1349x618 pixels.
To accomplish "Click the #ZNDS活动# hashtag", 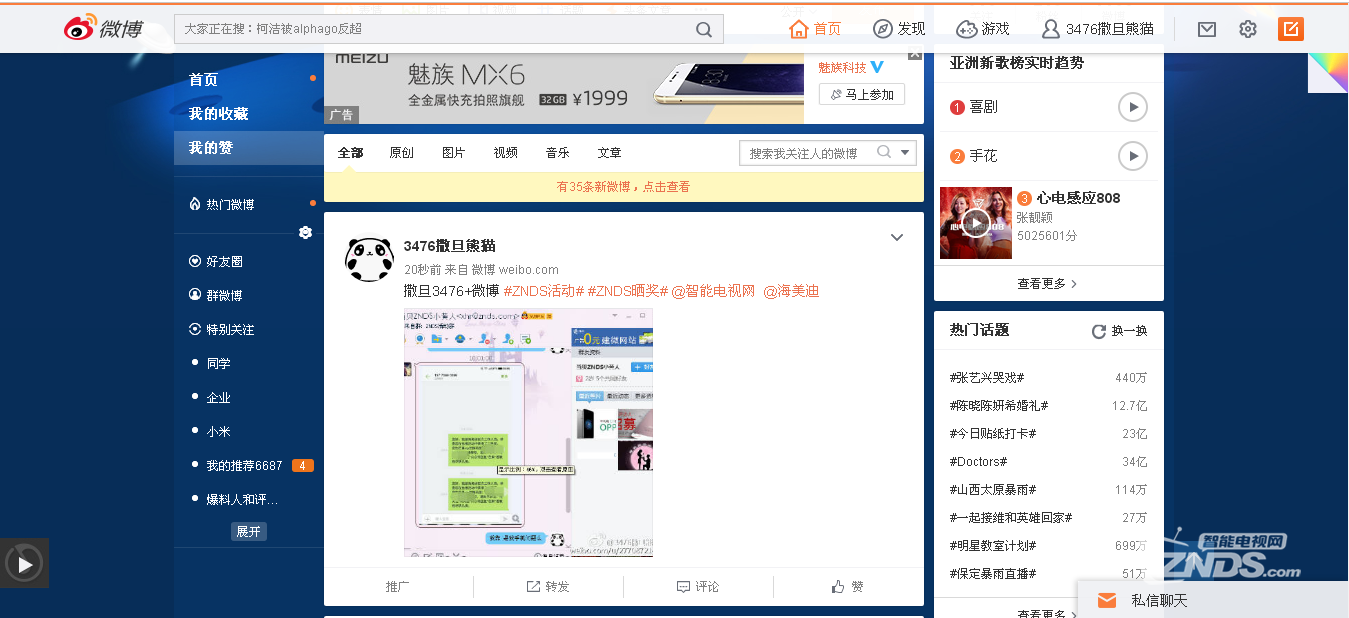I will coord(543,292).
